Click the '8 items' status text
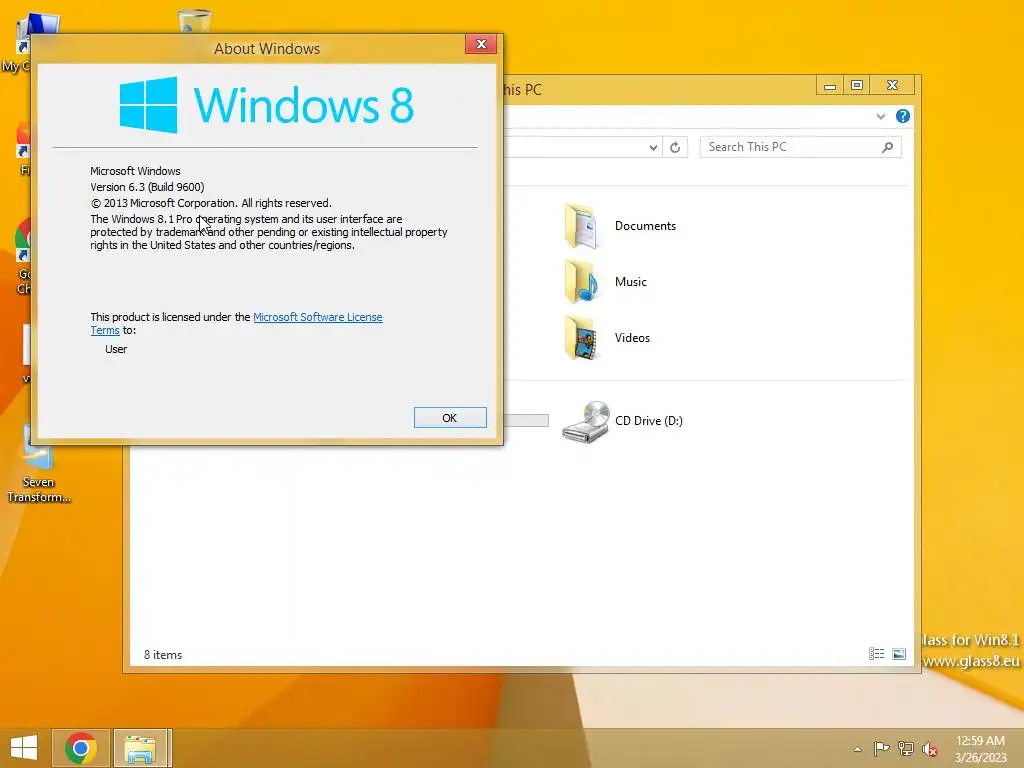The height and width of the screenshot is (768, 1024). click(x=163, y=655)
